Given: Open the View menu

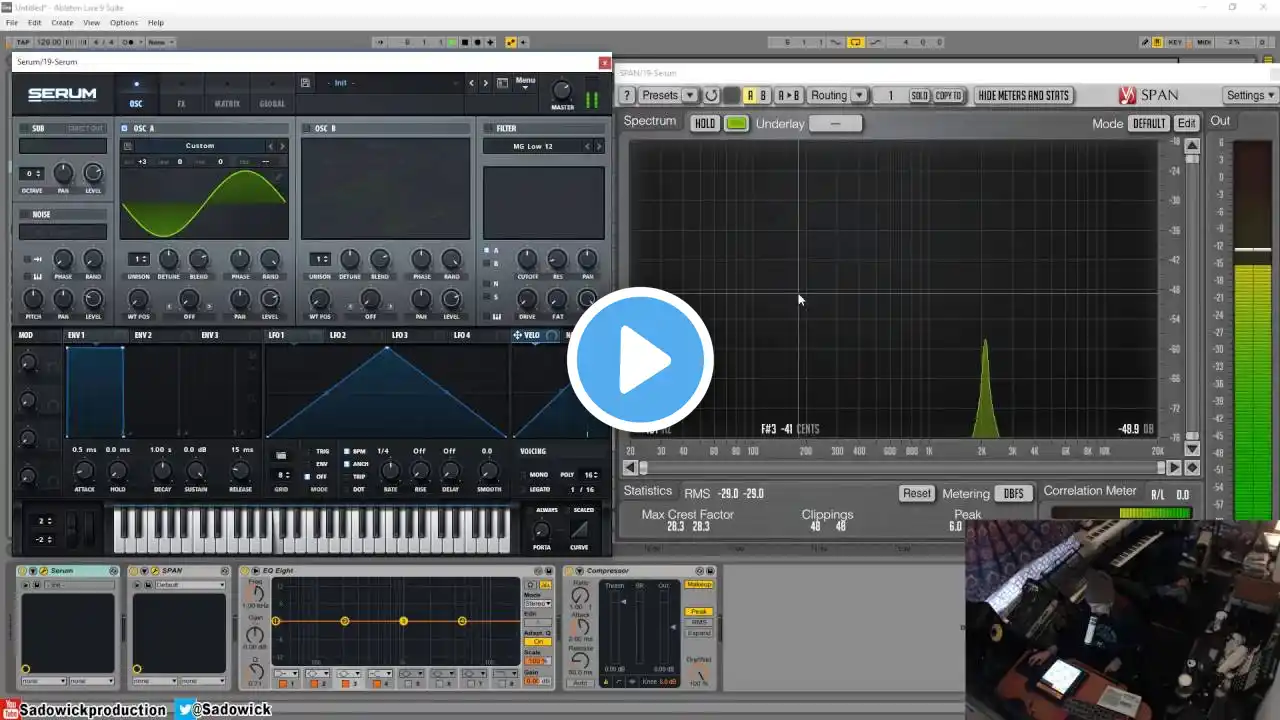Looking at the screenshot, I should pyautogui.click(x=92, y=22).
